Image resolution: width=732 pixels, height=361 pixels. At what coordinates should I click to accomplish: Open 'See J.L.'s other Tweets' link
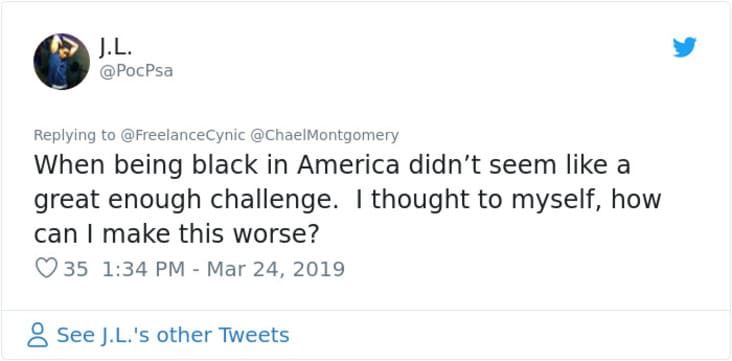(x=173, y=335)
